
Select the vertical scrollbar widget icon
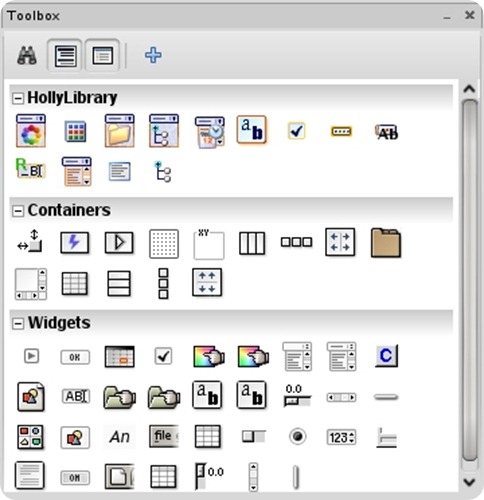point(253,477)
